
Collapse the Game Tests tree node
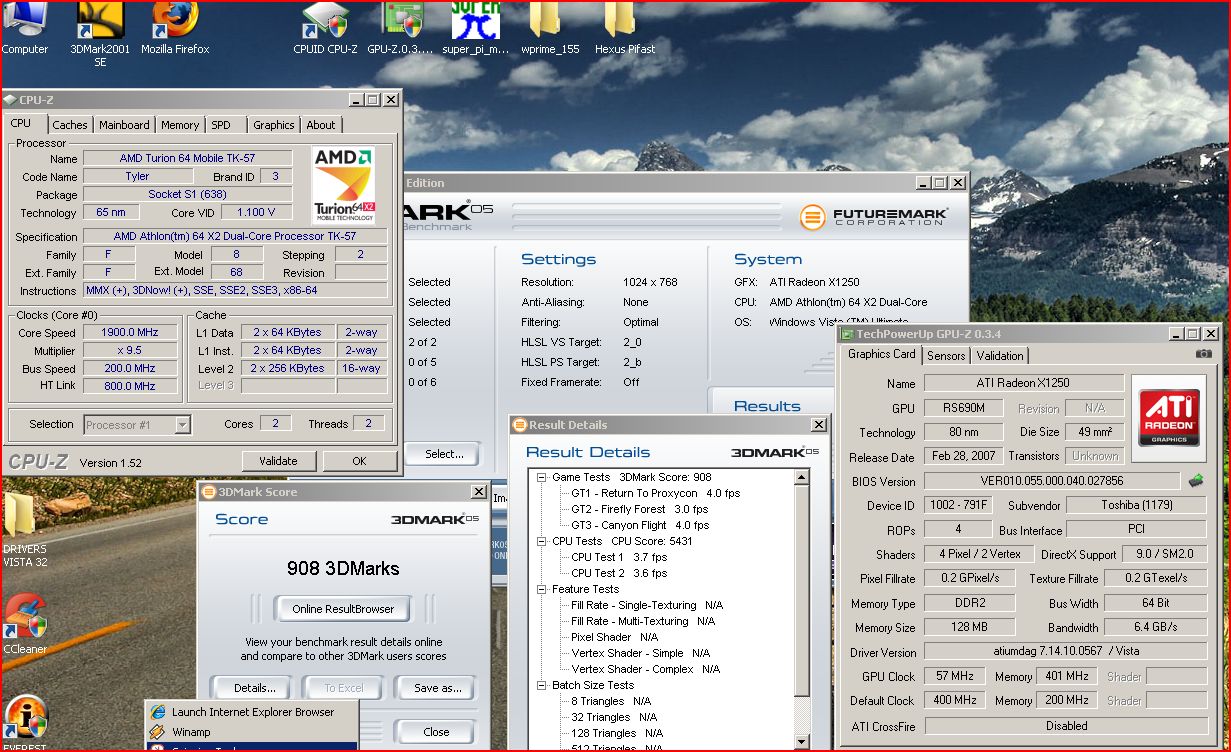point(542,477)
